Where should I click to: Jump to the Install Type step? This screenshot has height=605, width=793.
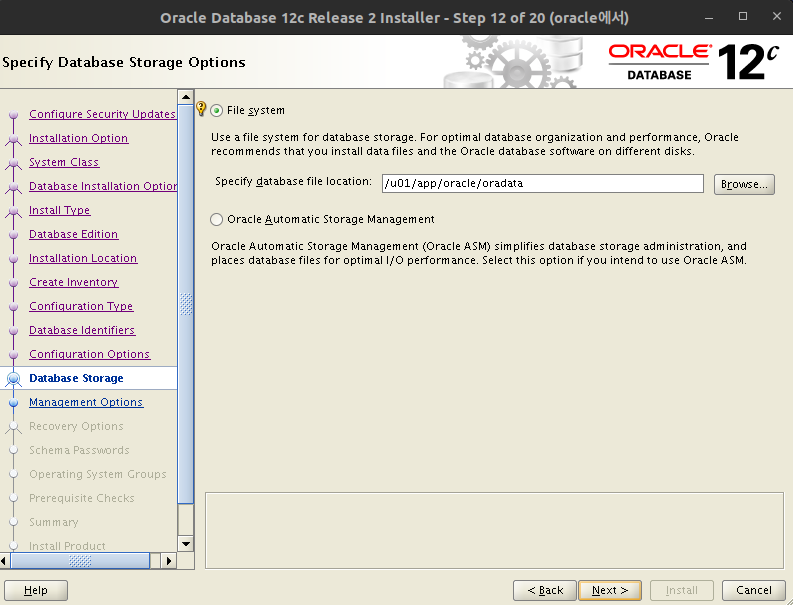[x=59, y=210]
